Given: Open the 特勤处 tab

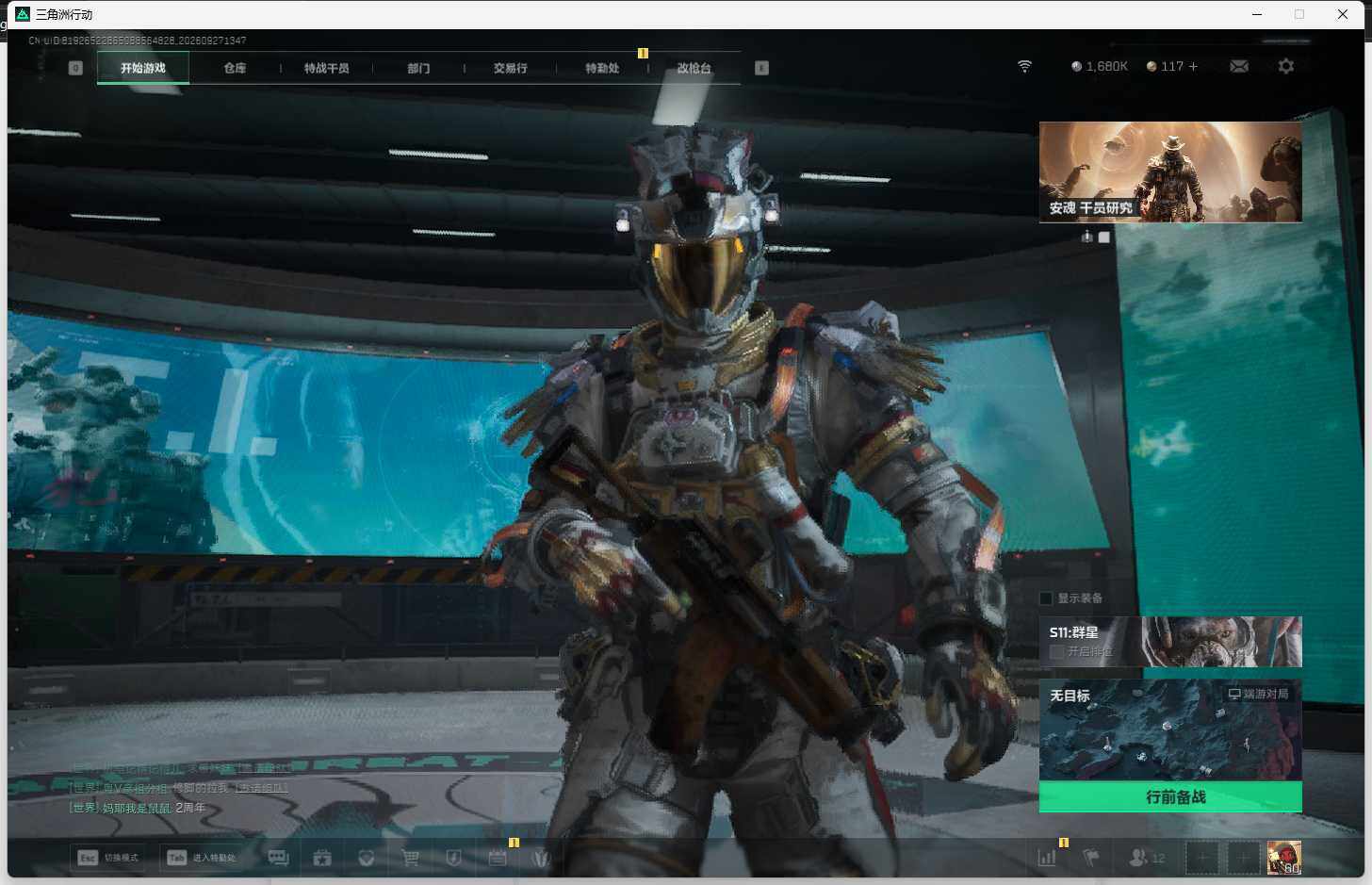Looking at the screenshot, I should (x=602, y=68).
